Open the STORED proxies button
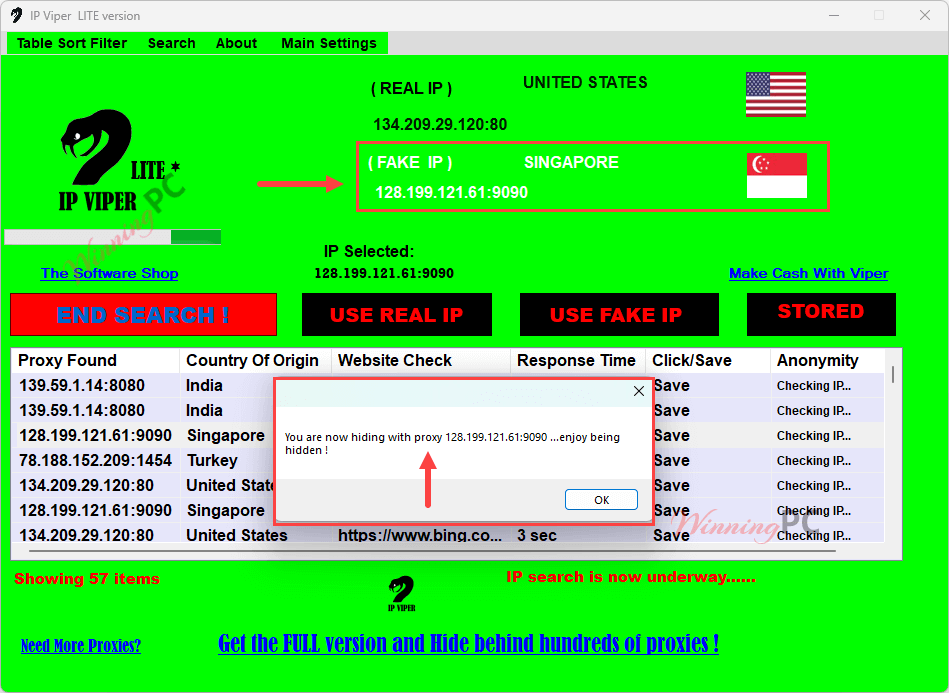 (x=821, y=314)
